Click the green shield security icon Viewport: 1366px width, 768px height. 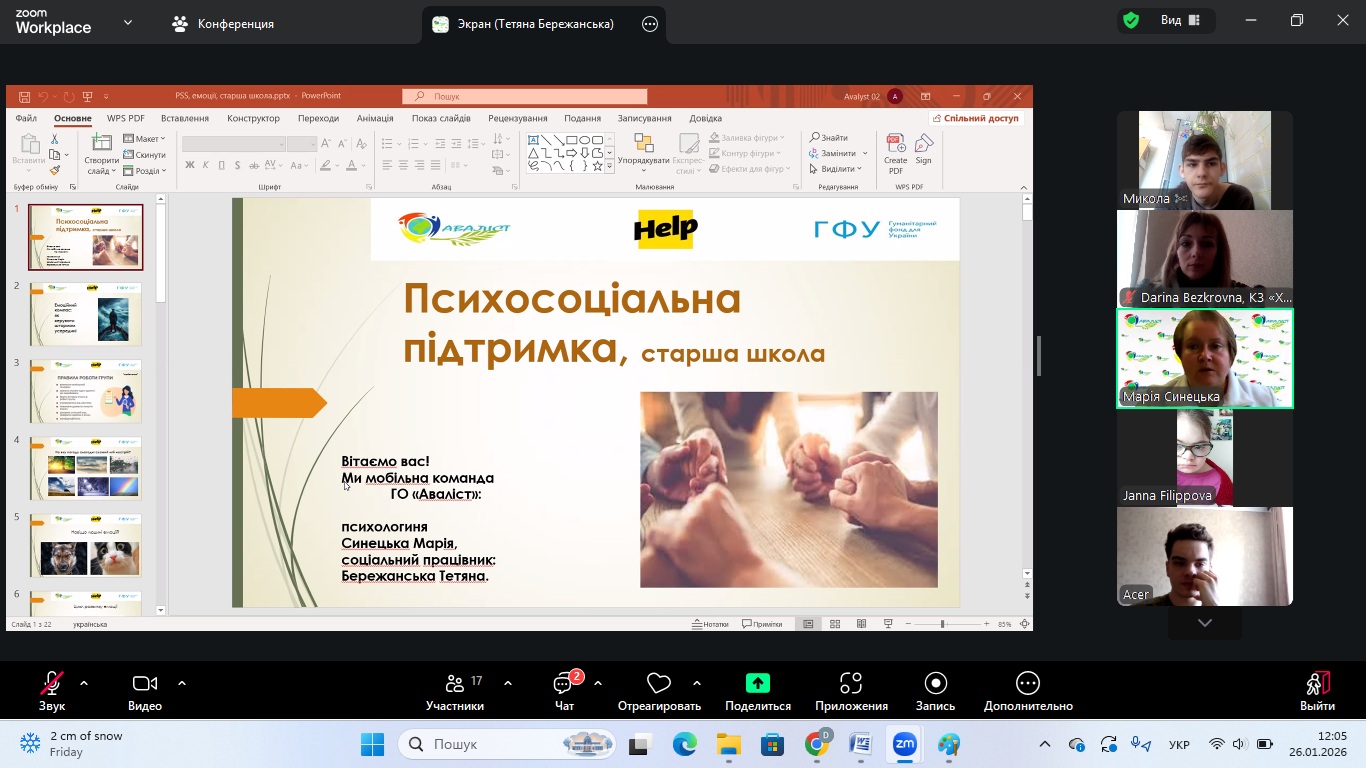pos(1131,20)
